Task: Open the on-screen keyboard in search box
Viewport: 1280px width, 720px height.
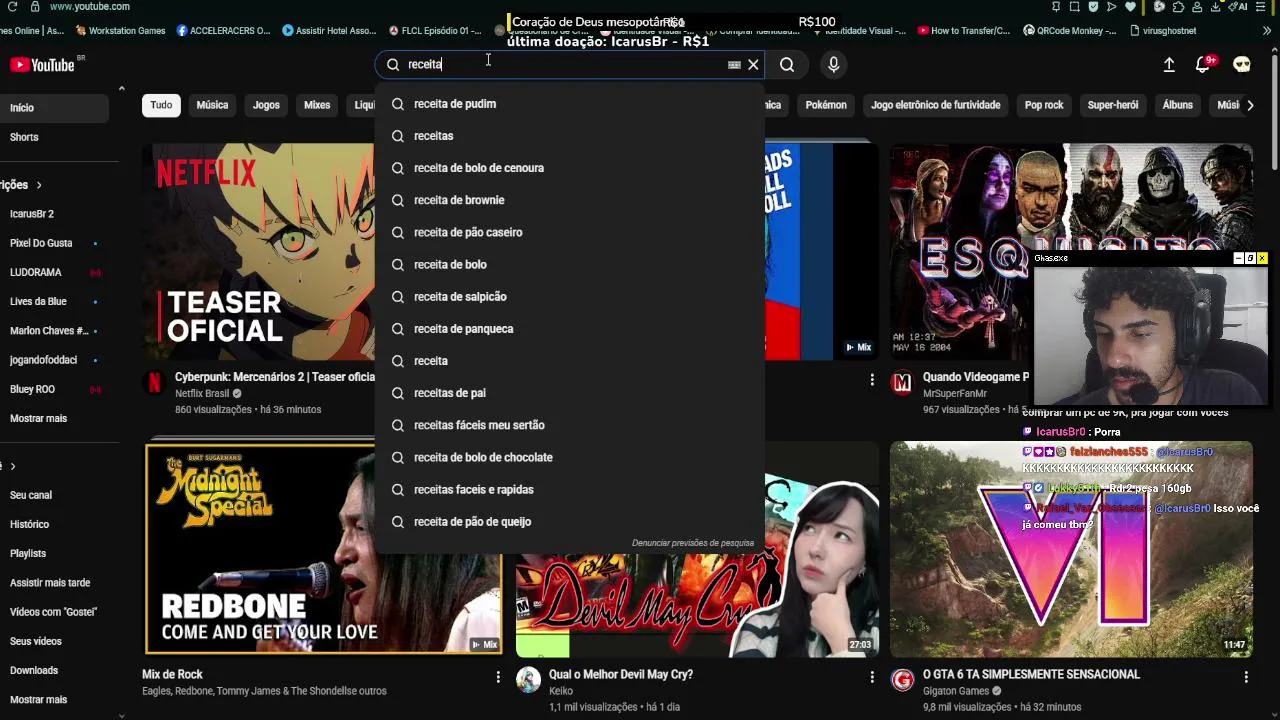Action: pyautogui.click(x=734, y=65)
